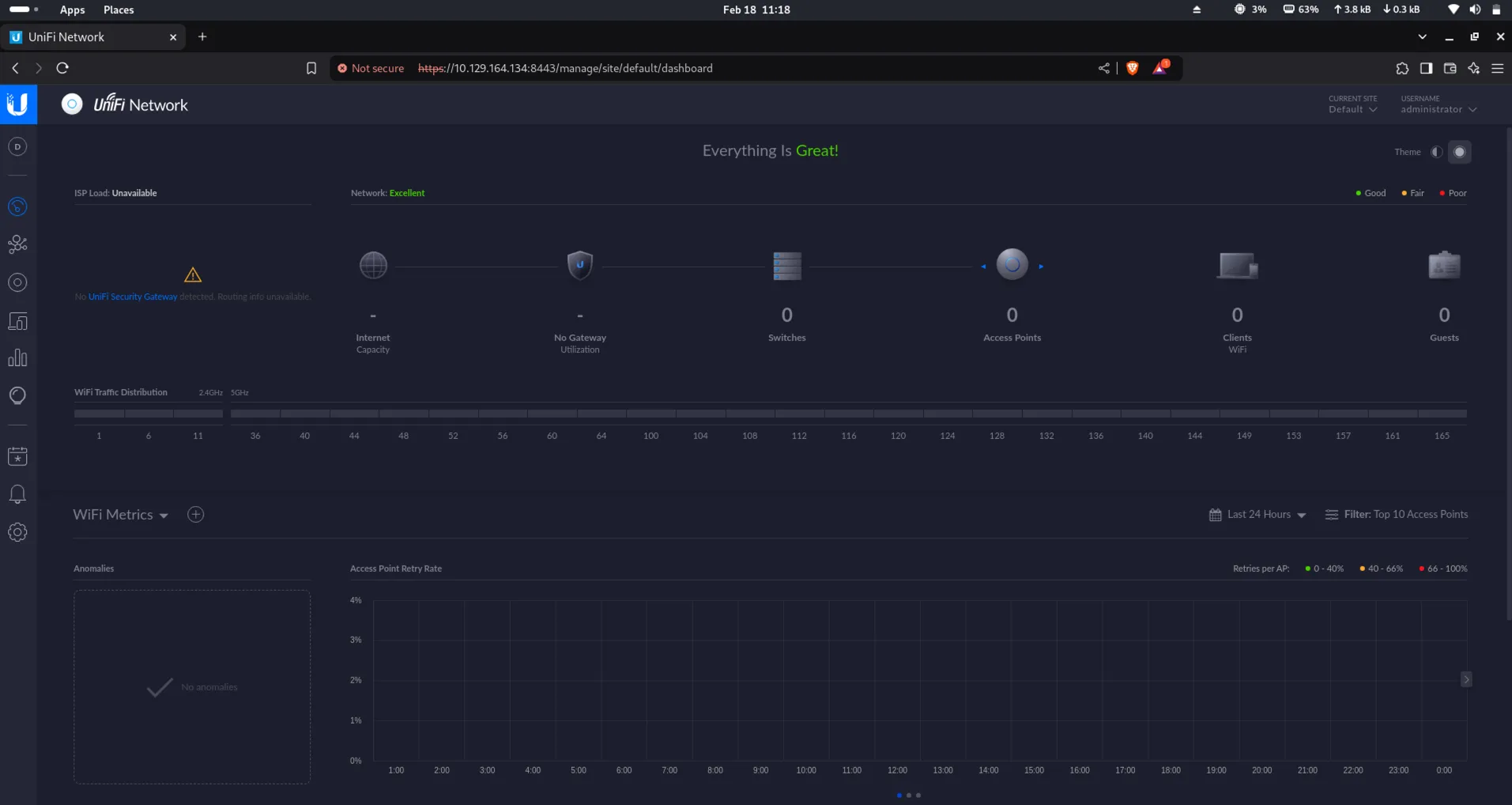Go to third chart page dot
Screen dimensions: 1512x805
point(918,796)
